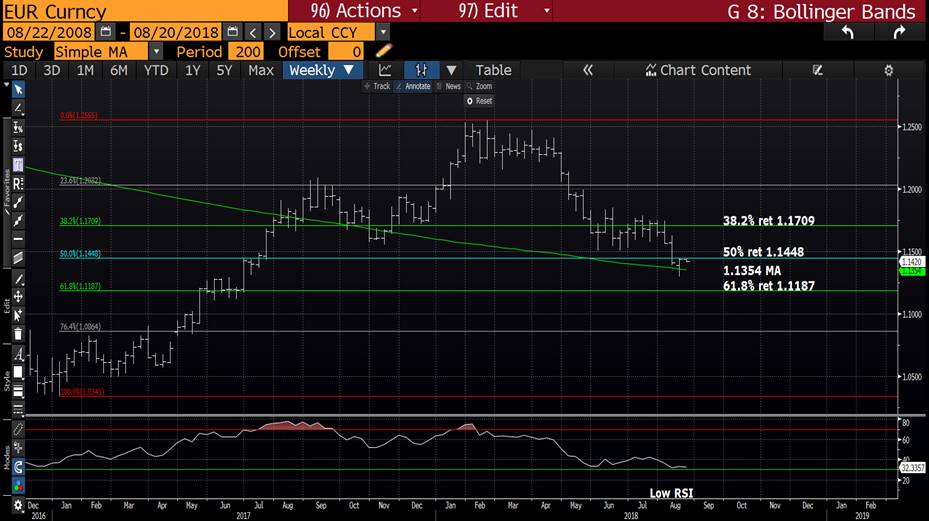Toggle the Track crosshair option

click(380, 87)
